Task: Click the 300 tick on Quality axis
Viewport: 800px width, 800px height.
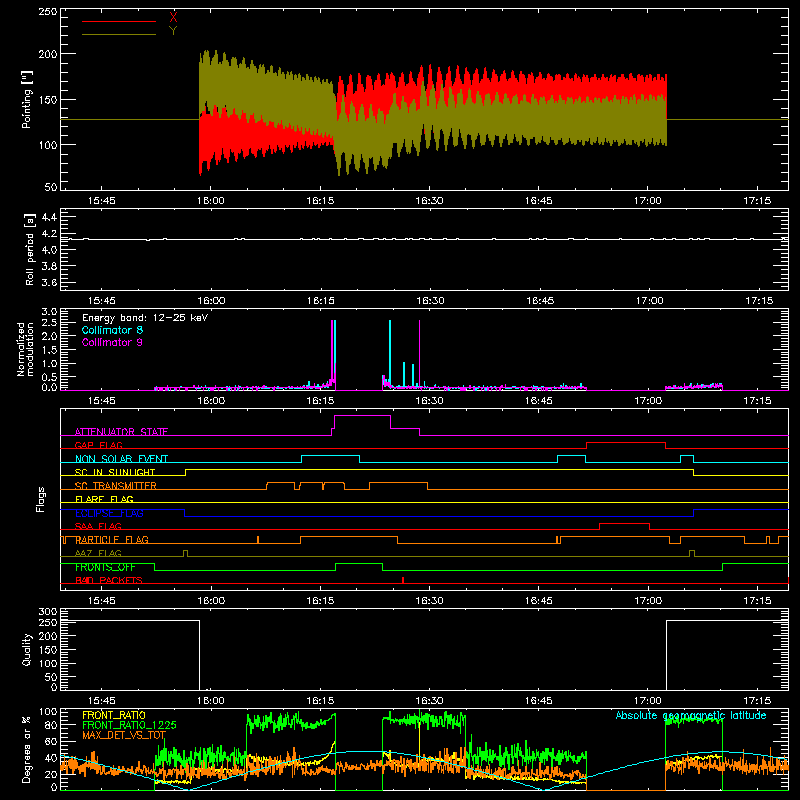Action: click(48, 612)
